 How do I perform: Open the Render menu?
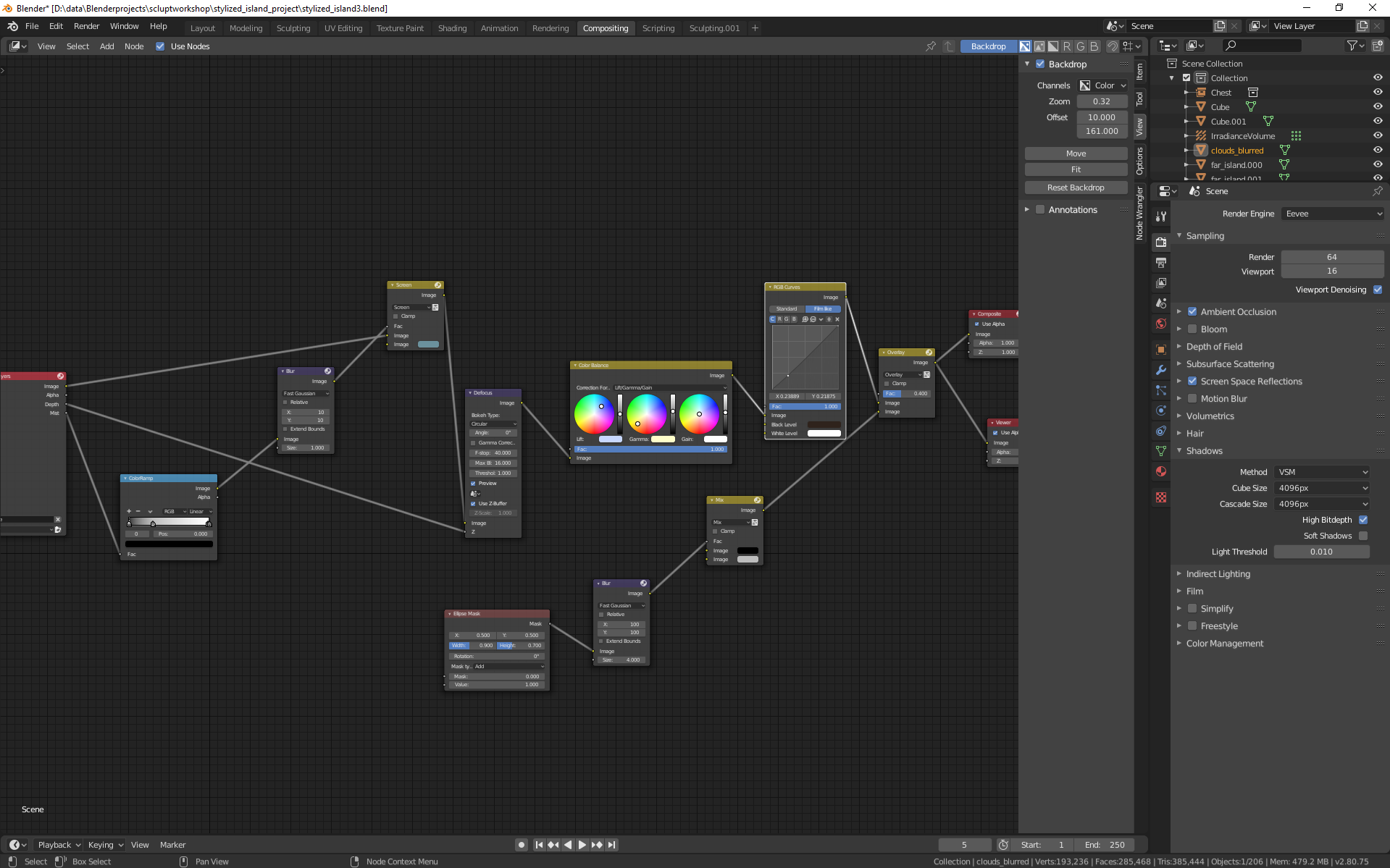point(86,26)
